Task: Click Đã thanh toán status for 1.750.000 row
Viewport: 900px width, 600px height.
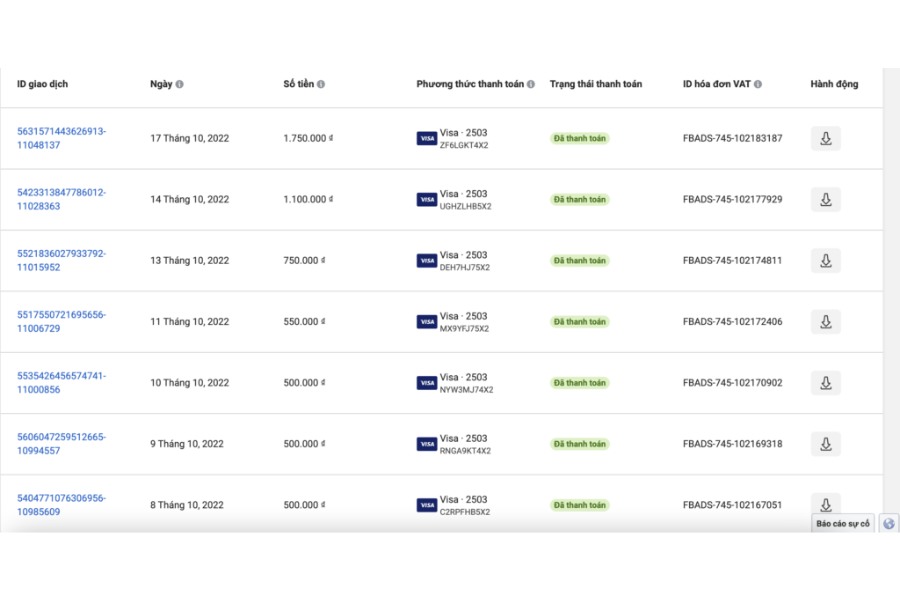Action: pos(580,138)
